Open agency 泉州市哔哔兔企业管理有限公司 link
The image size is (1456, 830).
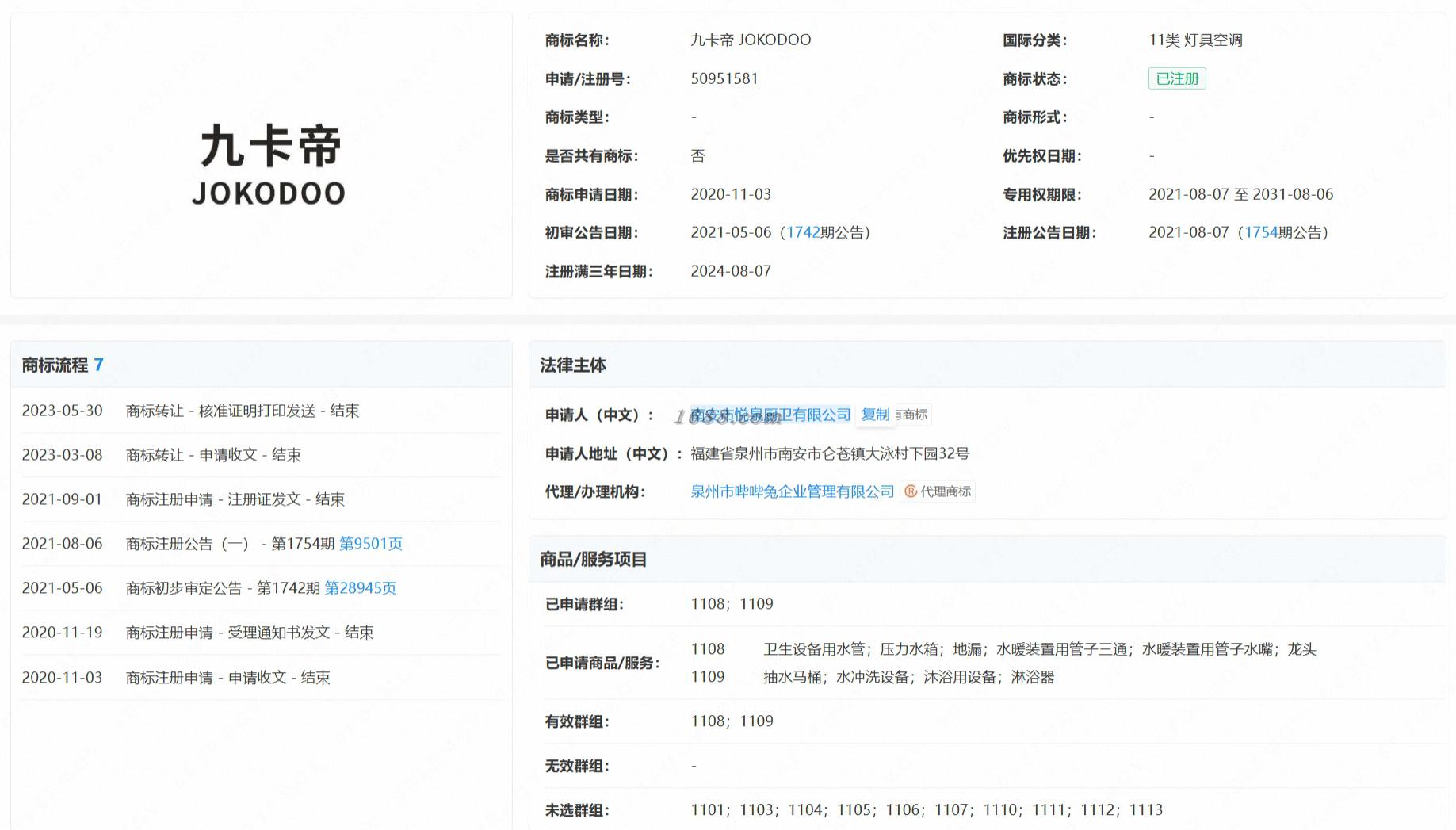pyautogui.click(x=793, y=491)
